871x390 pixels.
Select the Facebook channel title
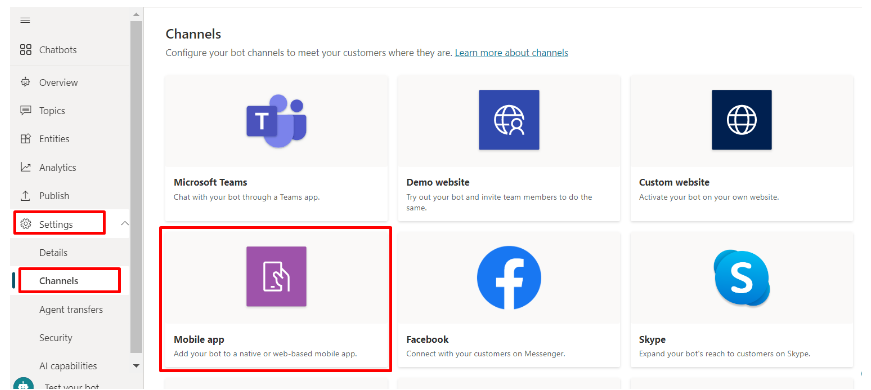point(427,340)
